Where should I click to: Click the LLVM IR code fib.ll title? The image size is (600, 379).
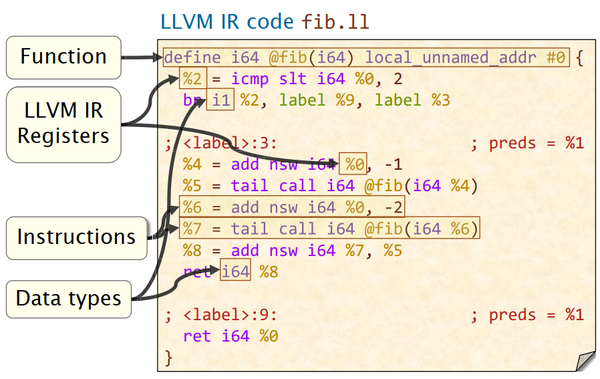click(265, 21)
